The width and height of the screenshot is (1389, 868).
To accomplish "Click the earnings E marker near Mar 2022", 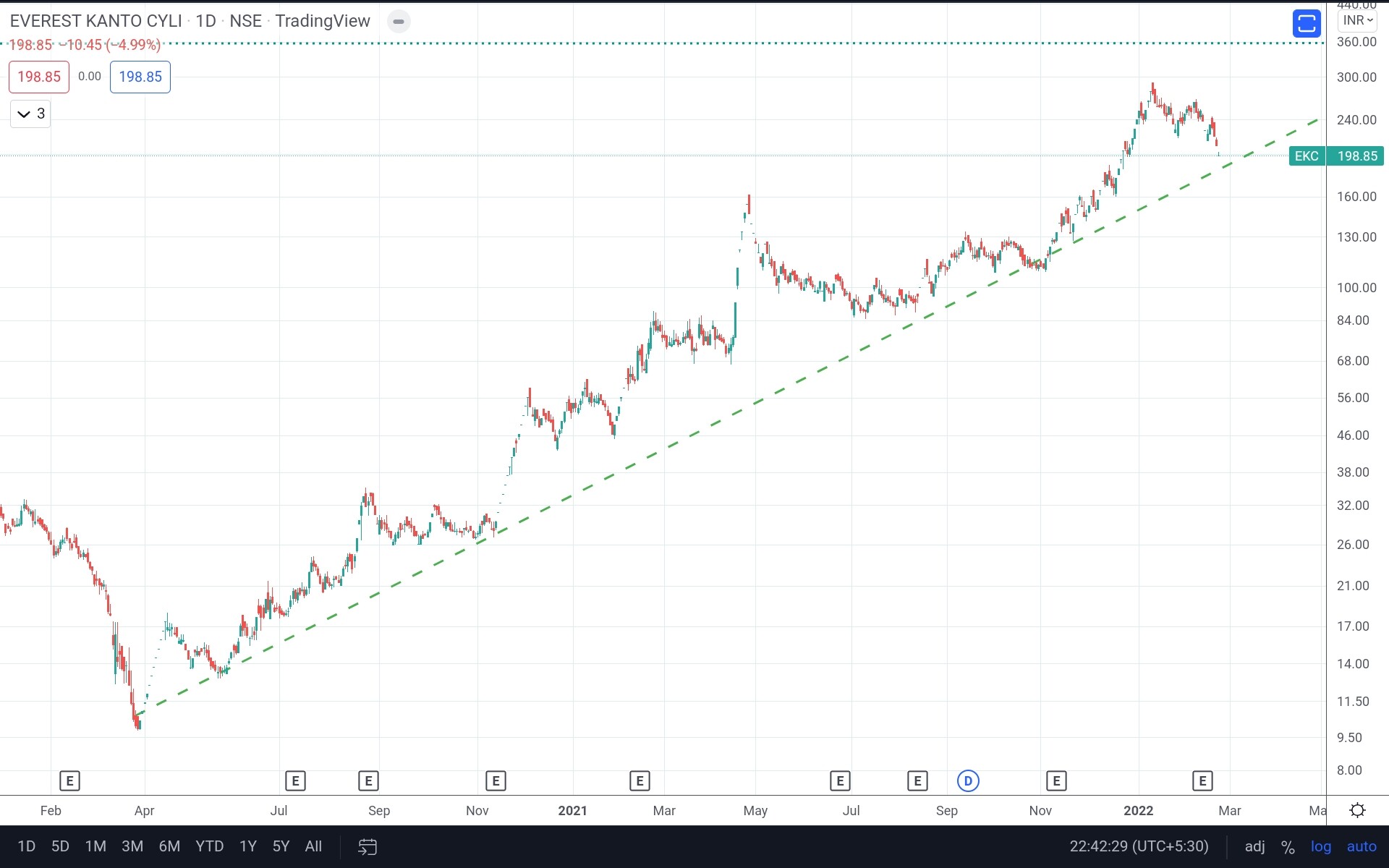I will (x=1202, y=781).
